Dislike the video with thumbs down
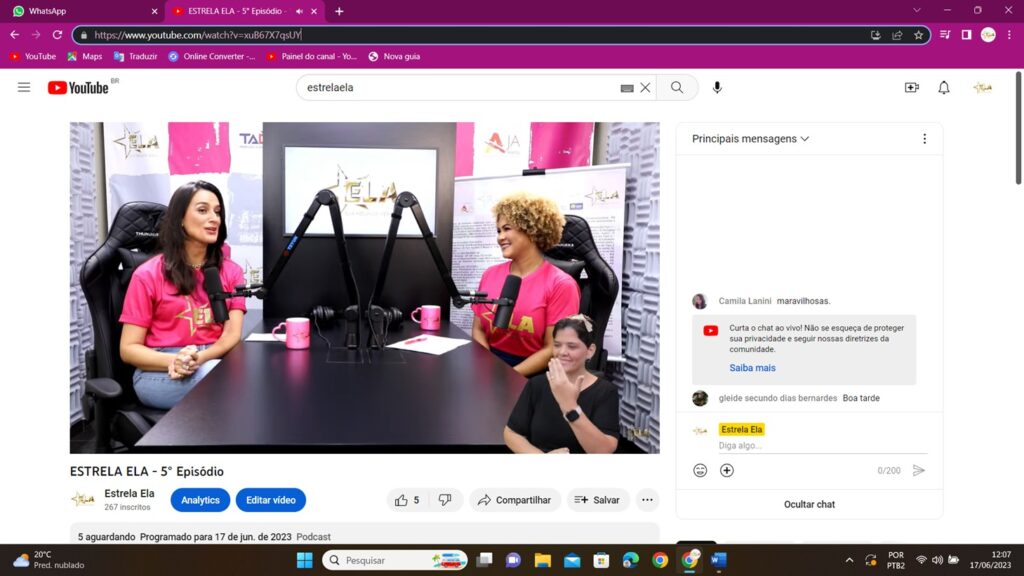This screenshot has width=1024, height=576. coord(445,500)
